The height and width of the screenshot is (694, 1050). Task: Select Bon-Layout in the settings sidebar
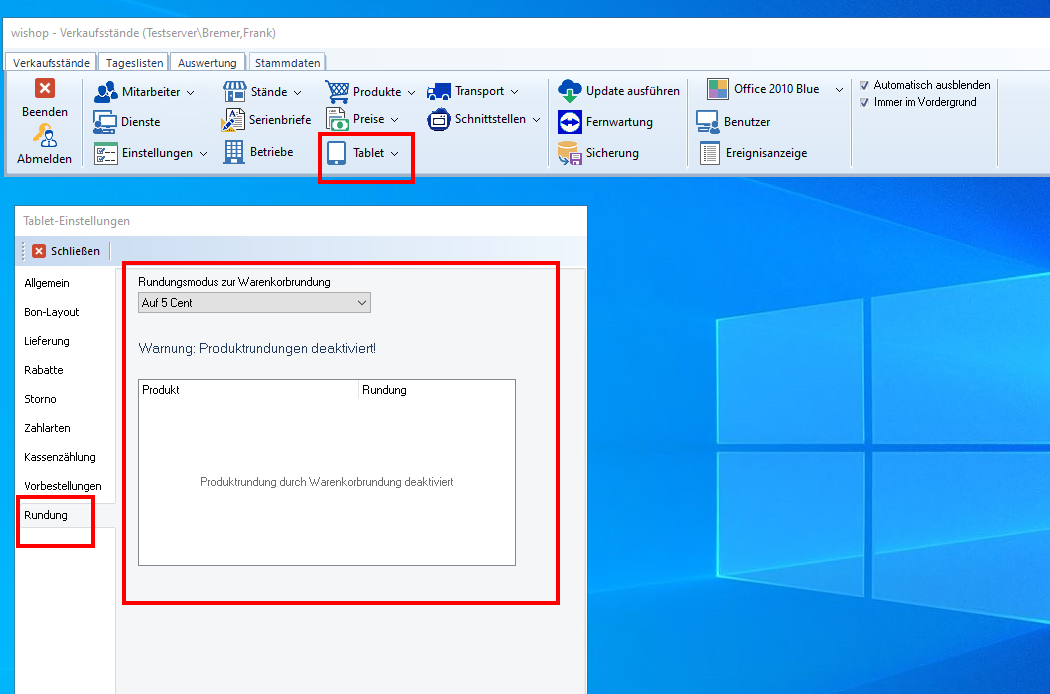pyautogui.click(x=52, y=312)
